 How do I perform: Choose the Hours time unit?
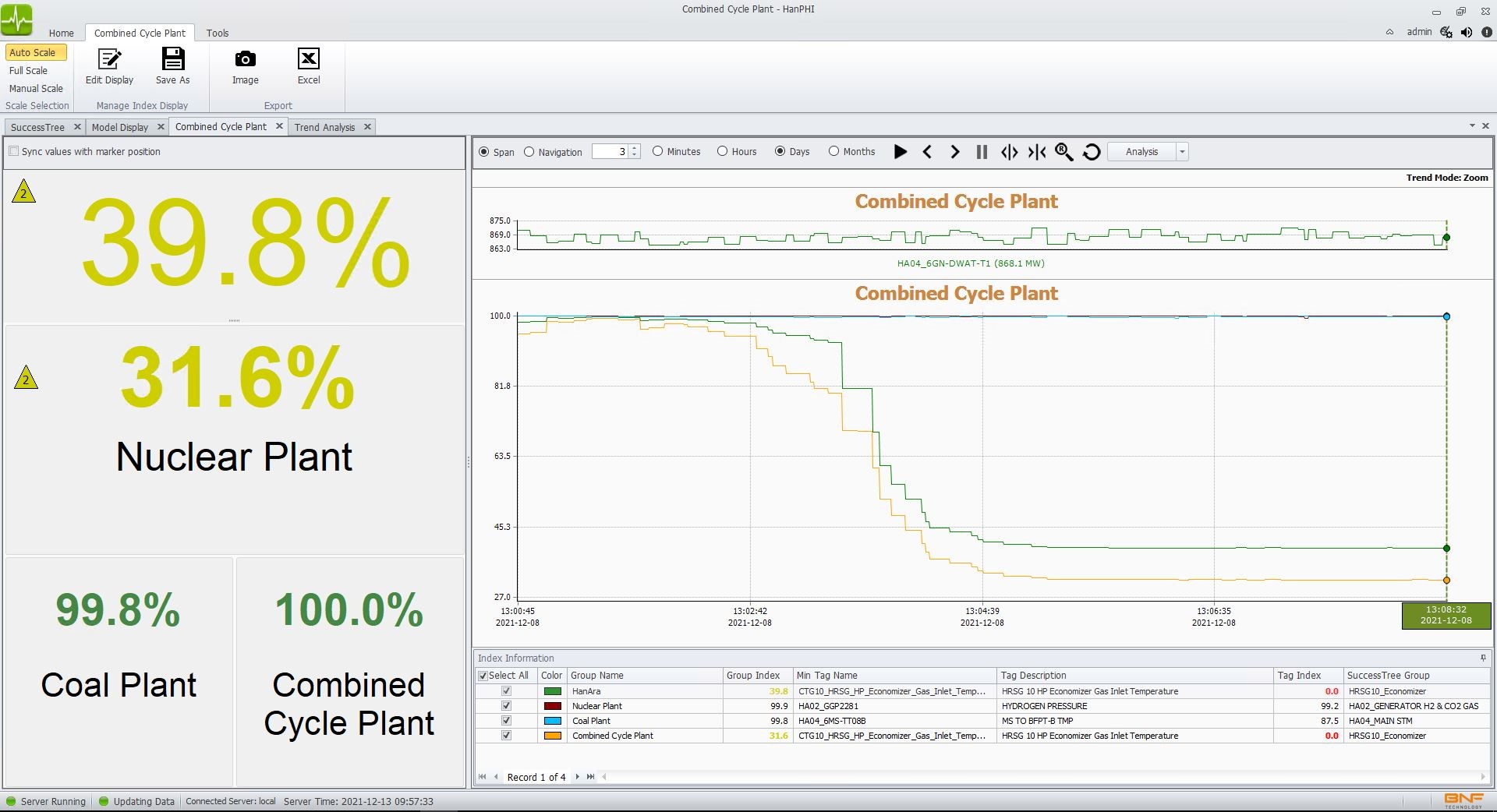(722, 151)
